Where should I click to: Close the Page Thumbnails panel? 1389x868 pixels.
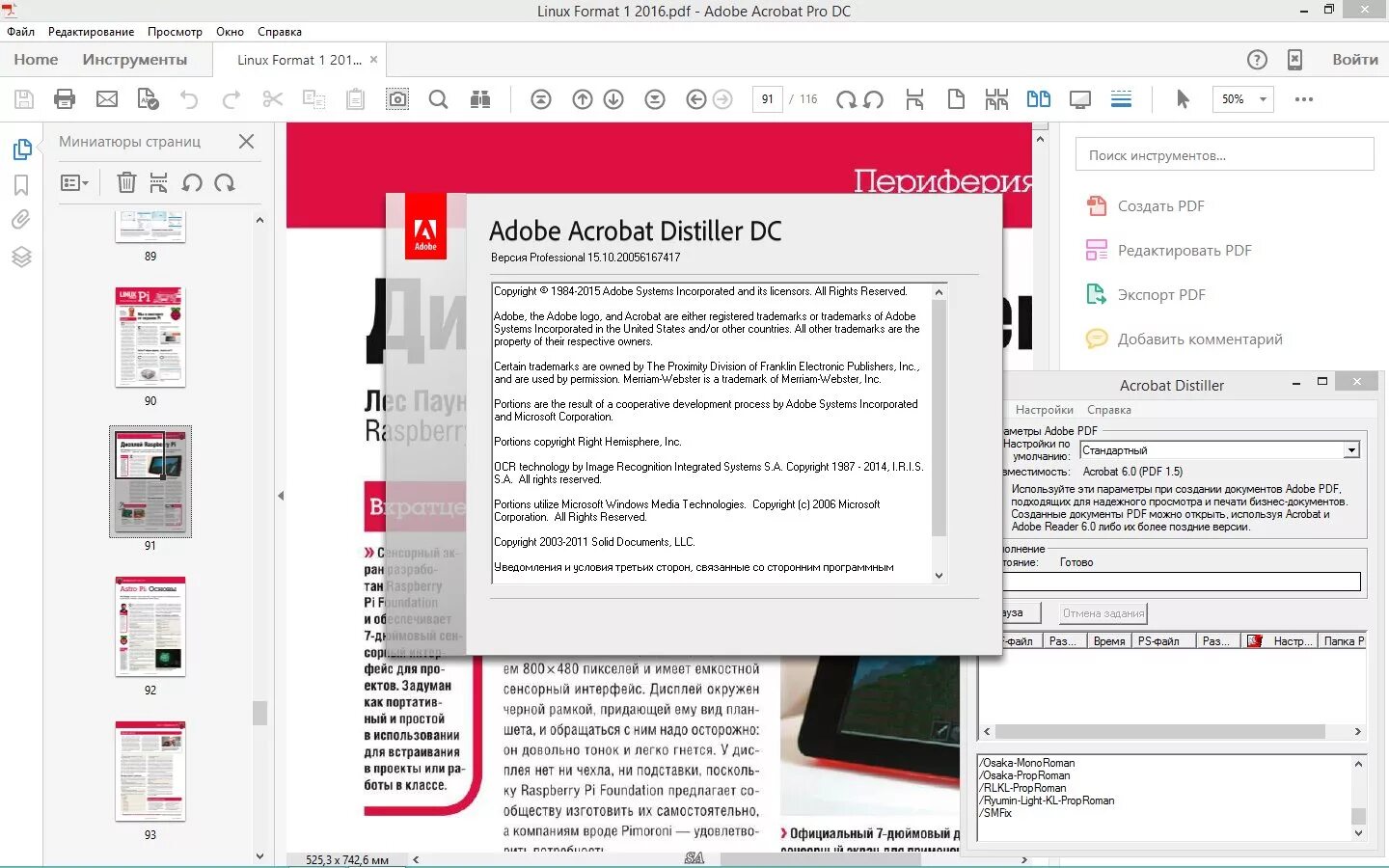[247, 141]
